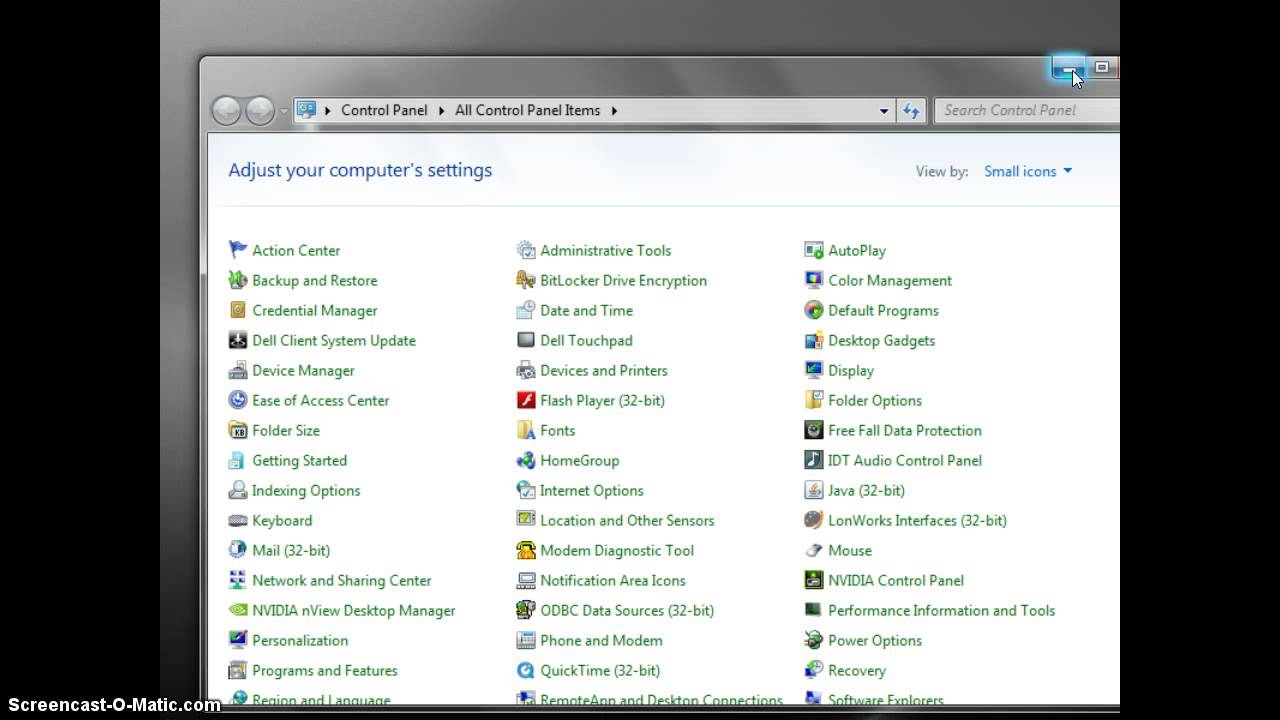
Task: Click the Folder Size icon
Action: [x=237, y=430]
